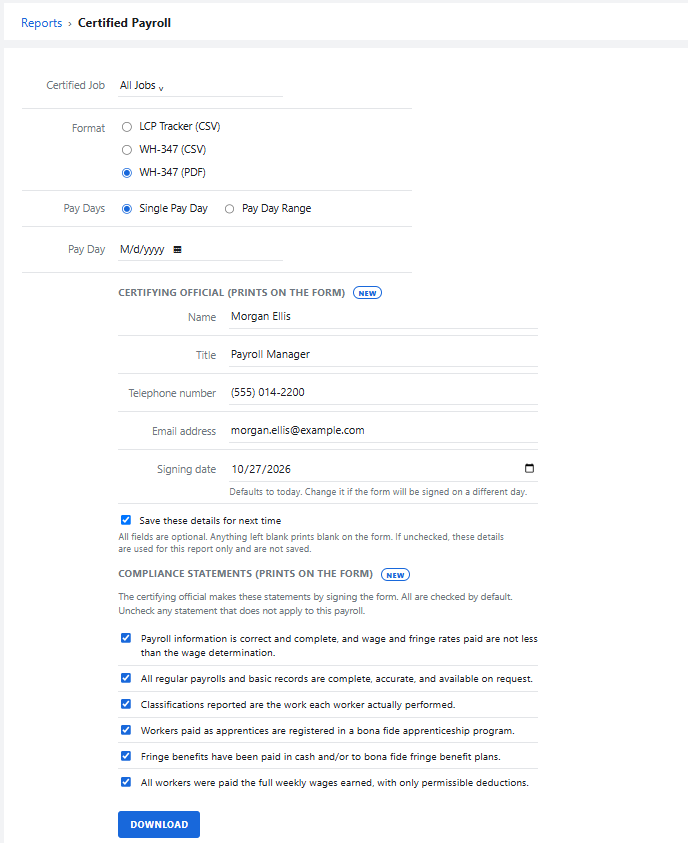Viewport: 688px width, 843px height.
Task: Select WH-347 (CSV) format
Action: click(127, 150)
